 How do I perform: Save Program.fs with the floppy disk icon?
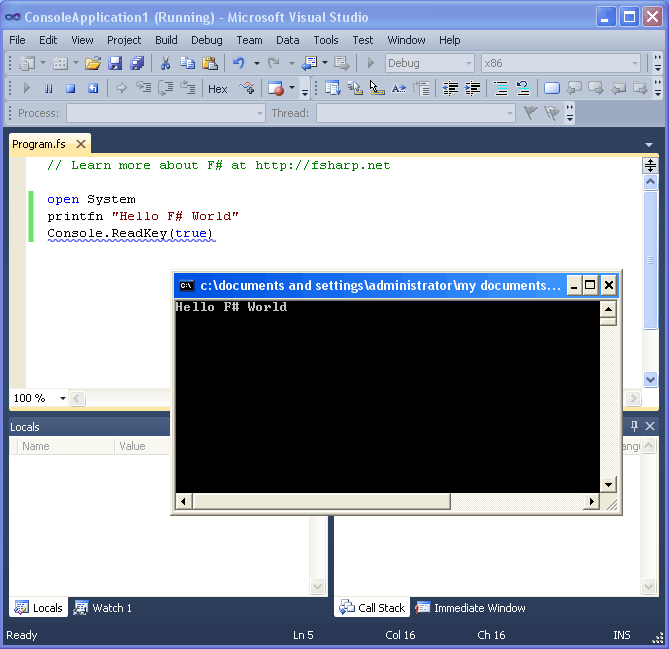click(115, 64)
